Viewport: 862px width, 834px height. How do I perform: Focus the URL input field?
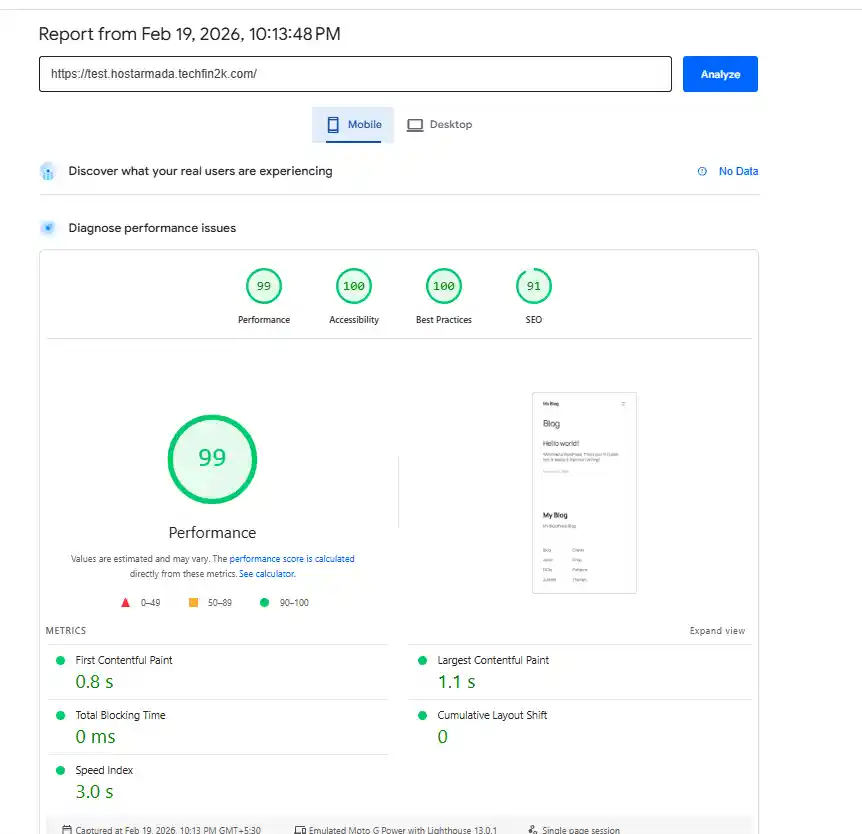[x=355, y=74]
